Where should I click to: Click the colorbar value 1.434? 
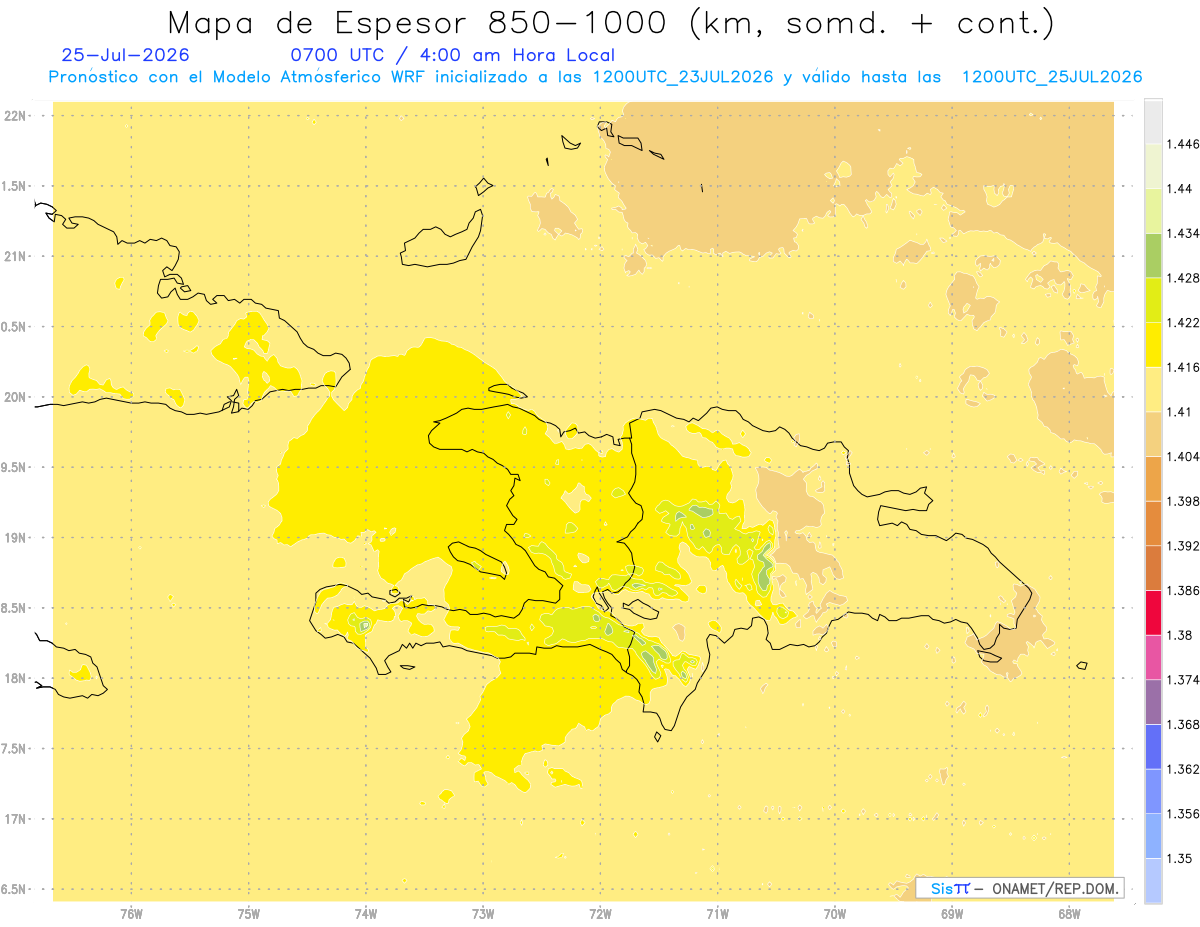pos(1182,233)
